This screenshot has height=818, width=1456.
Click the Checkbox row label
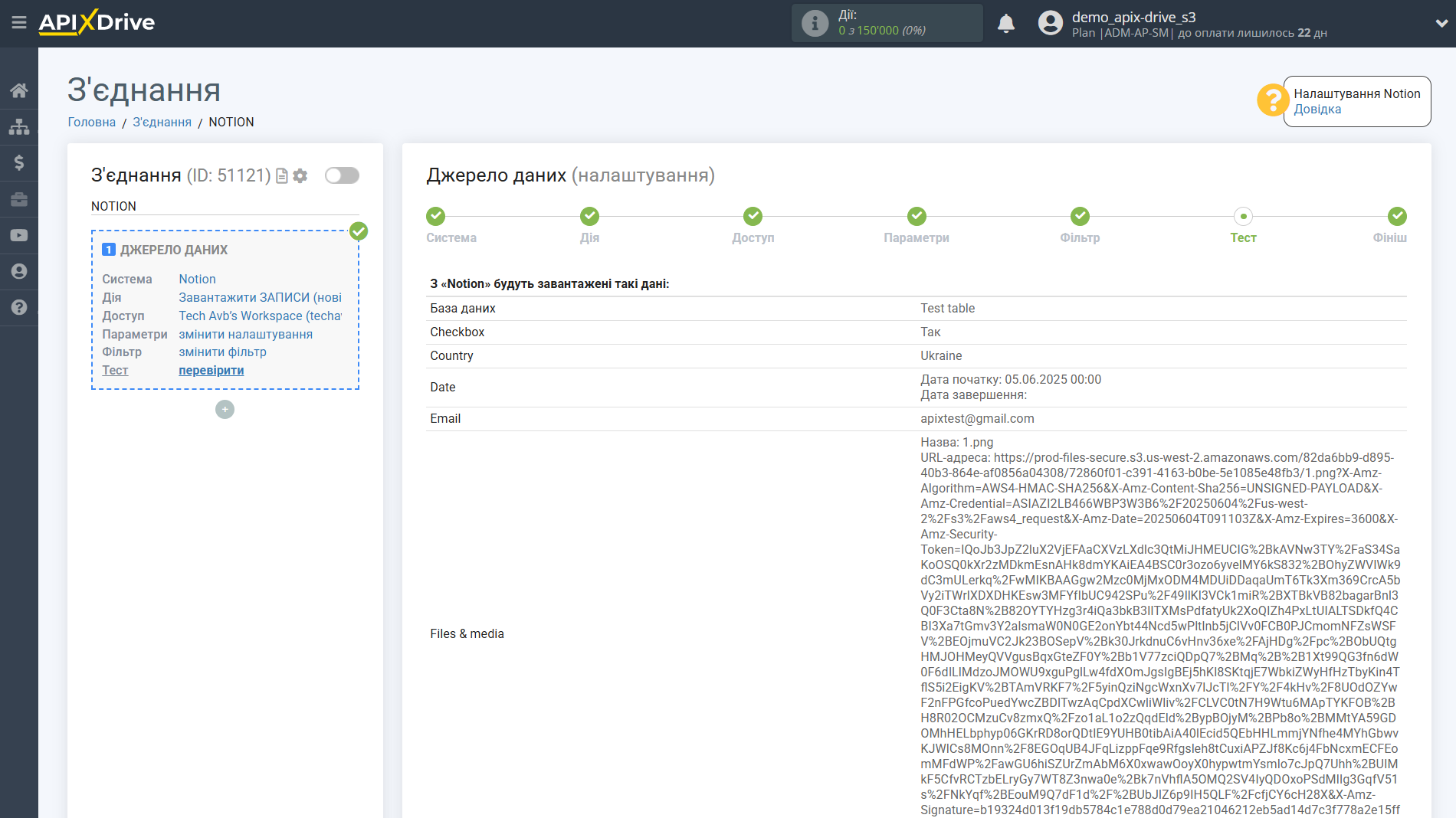click(457, 332)
